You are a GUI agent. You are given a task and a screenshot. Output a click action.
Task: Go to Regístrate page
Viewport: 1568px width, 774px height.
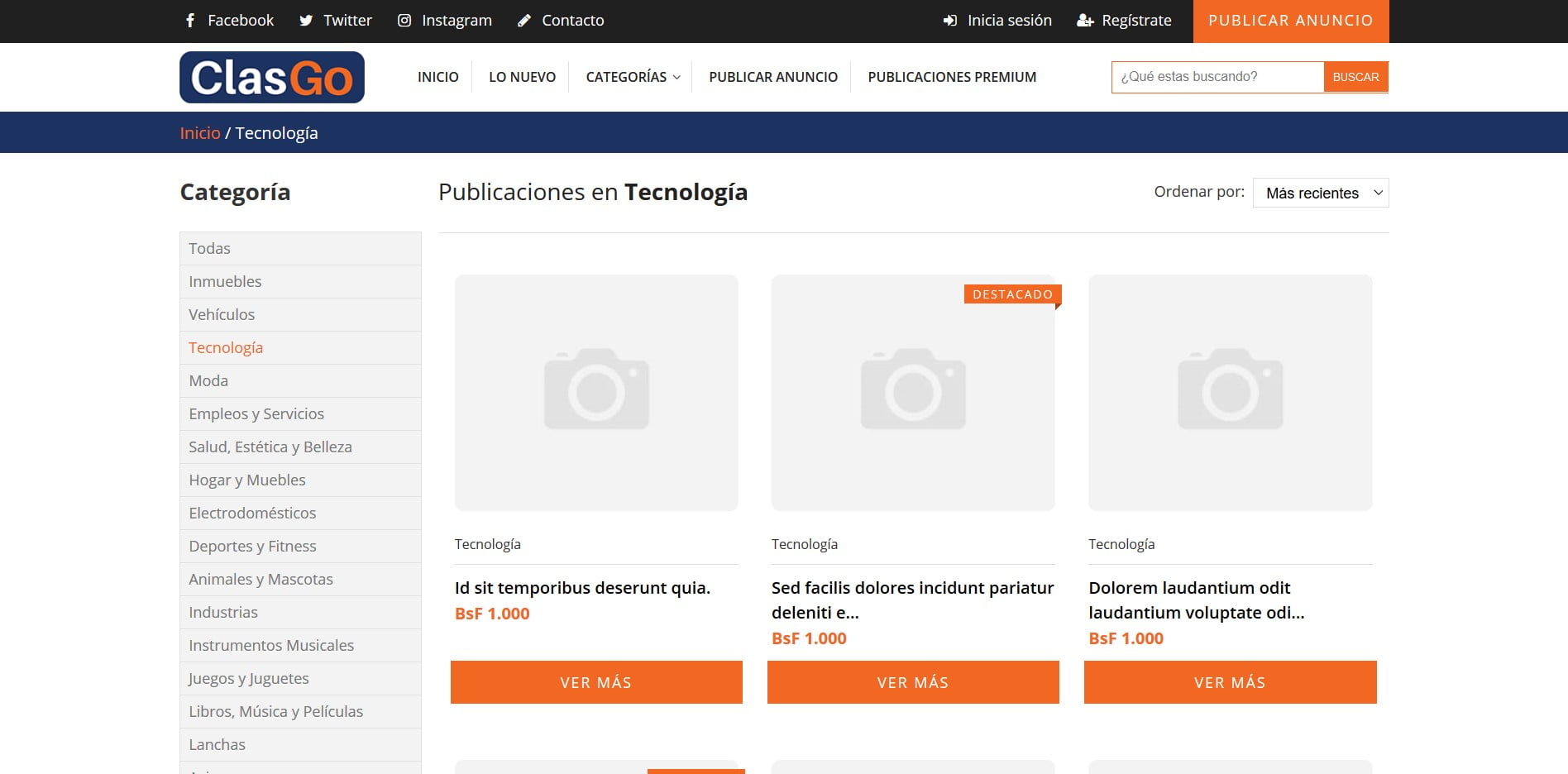[1136, 20]
